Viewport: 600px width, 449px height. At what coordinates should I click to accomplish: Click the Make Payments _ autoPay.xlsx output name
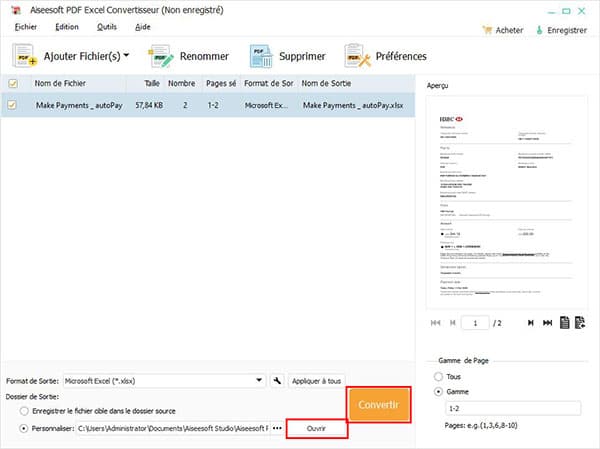(353, 105)
